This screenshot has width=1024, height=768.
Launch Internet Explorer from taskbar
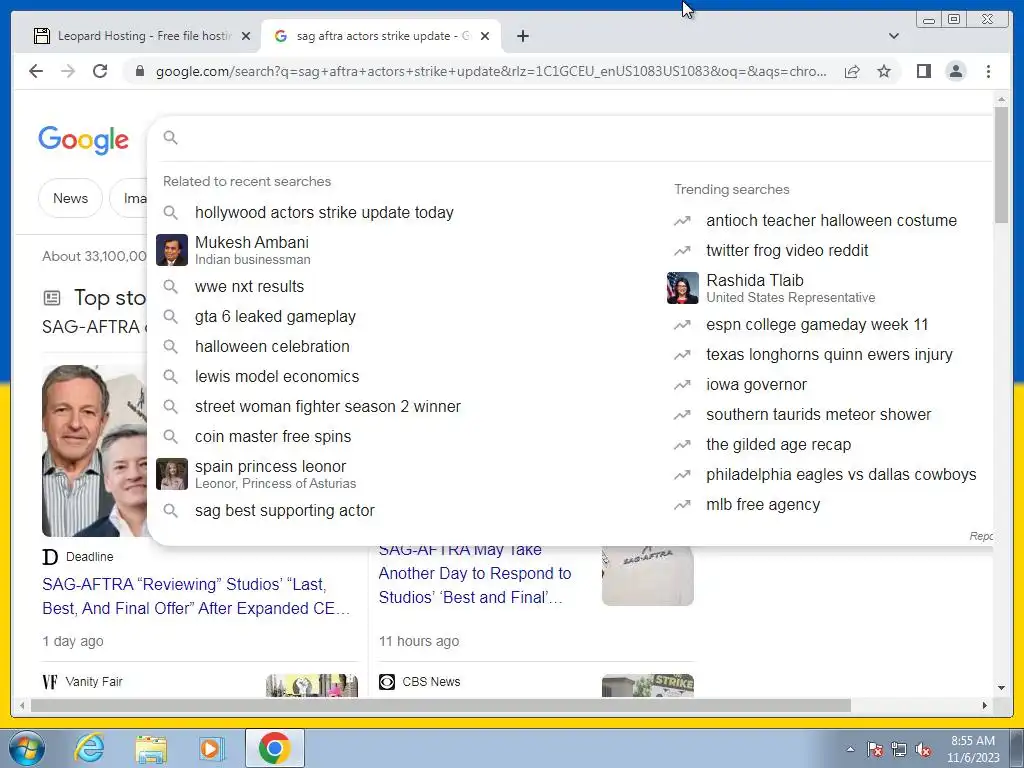pyautogui.click(x=89, y=748)
